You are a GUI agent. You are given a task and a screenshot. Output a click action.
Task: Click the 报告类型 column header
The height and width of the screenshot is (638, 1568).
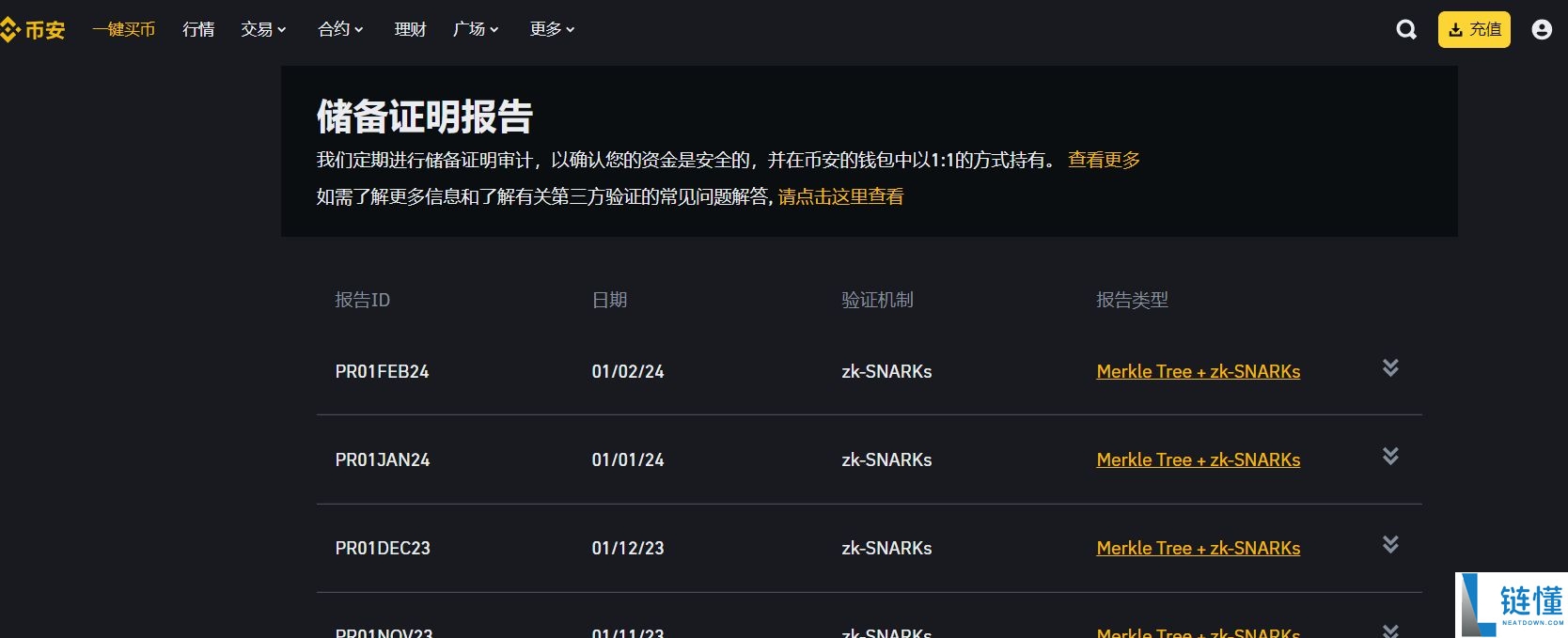[1132, 300]
